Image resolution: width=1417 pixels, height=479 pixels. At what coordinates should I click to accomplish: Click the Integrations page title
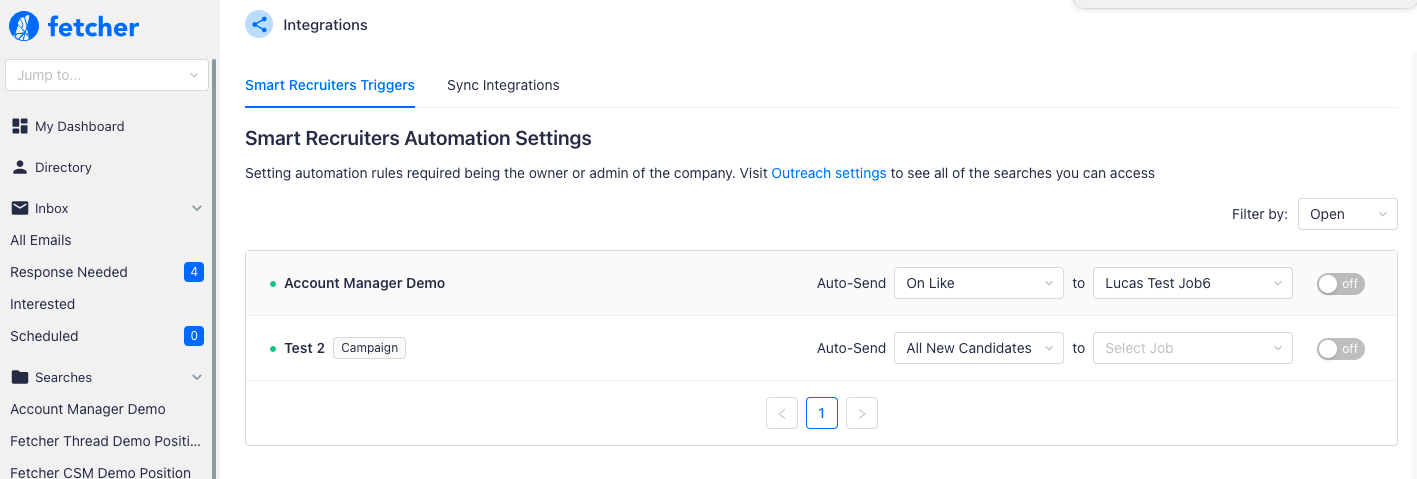325,25
